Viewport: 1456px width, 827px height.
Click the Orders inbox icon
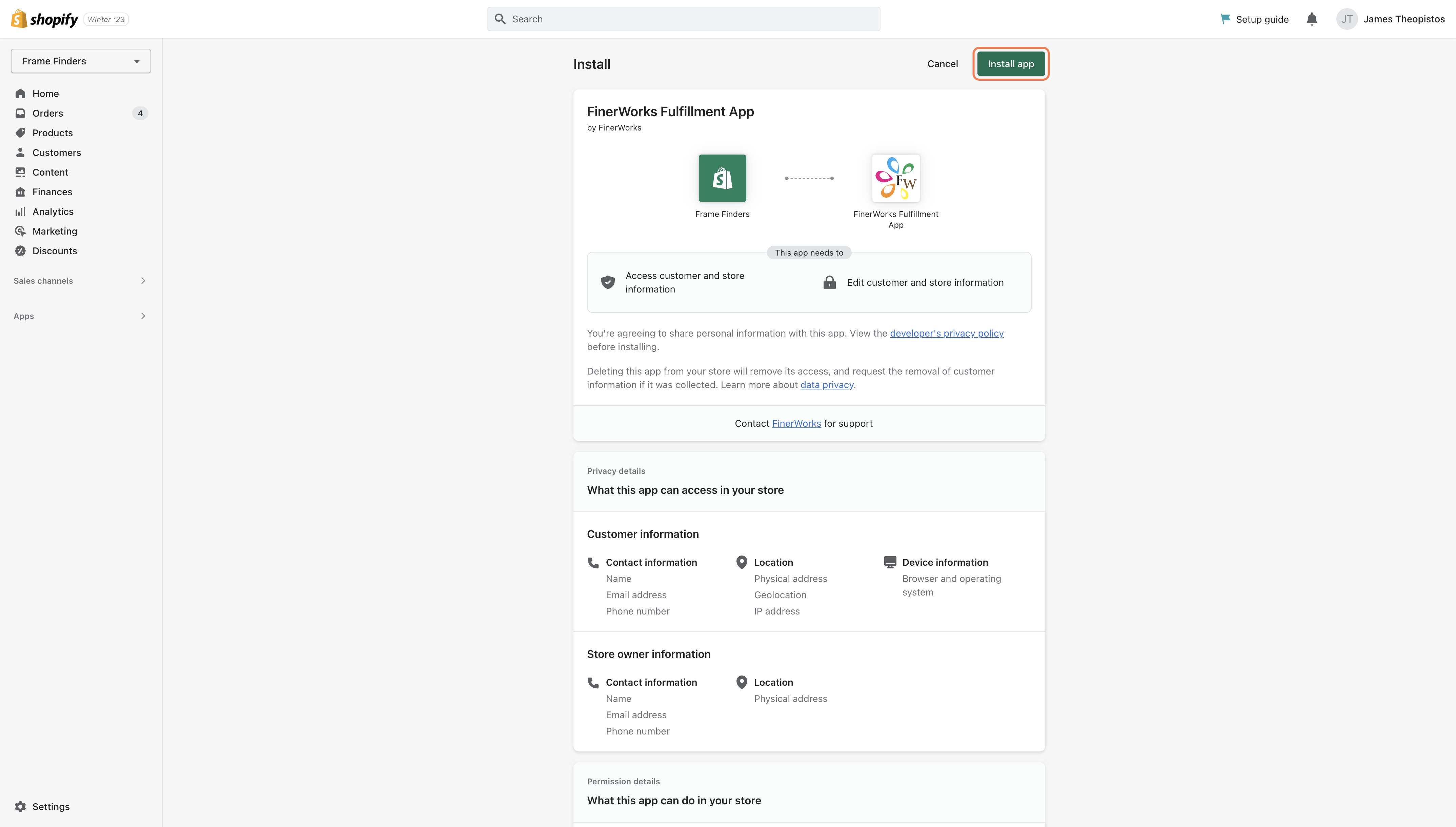pos(20,113)
